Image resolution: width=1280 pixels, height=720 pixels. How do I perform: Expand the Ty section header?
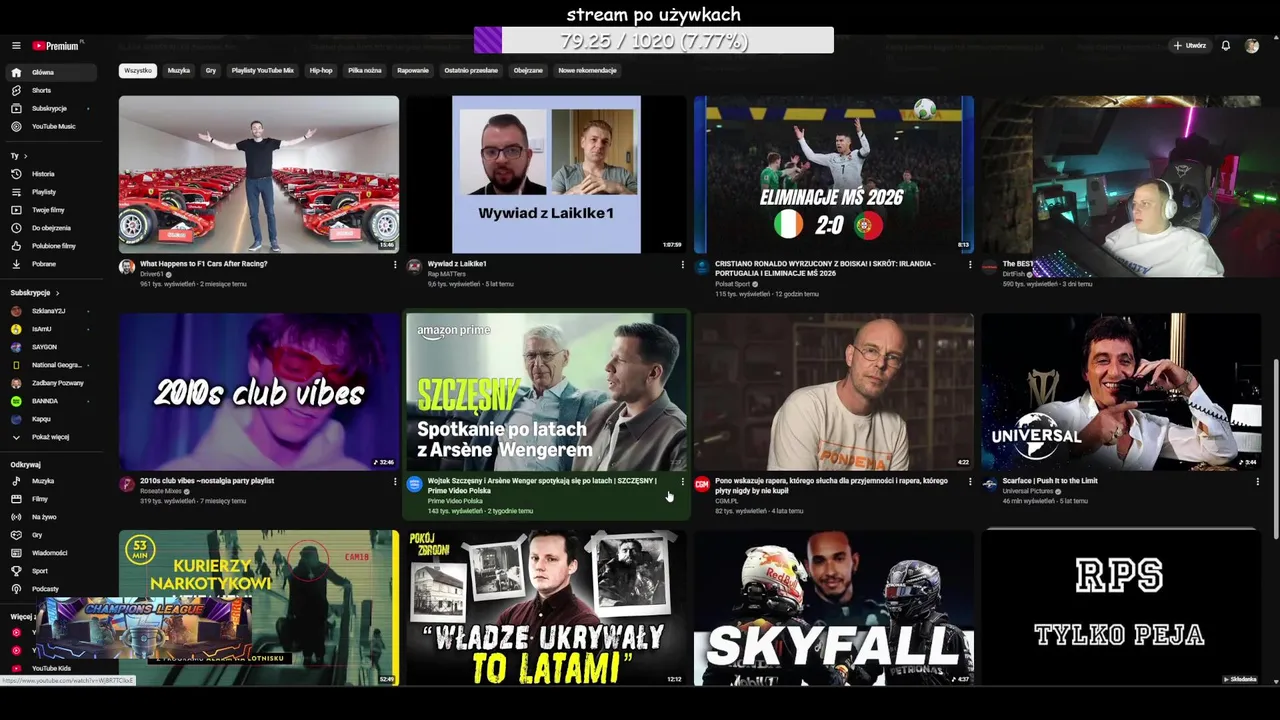tap(19, 156)
